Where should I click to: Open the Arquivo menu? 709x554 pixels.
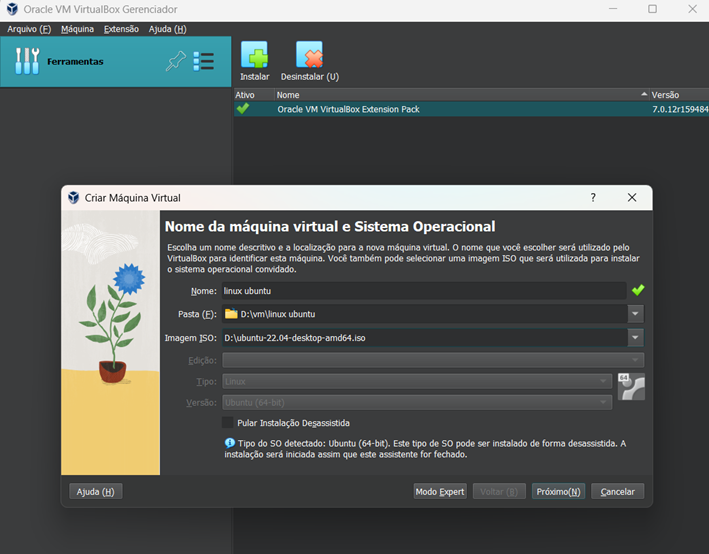coord(29,29)
